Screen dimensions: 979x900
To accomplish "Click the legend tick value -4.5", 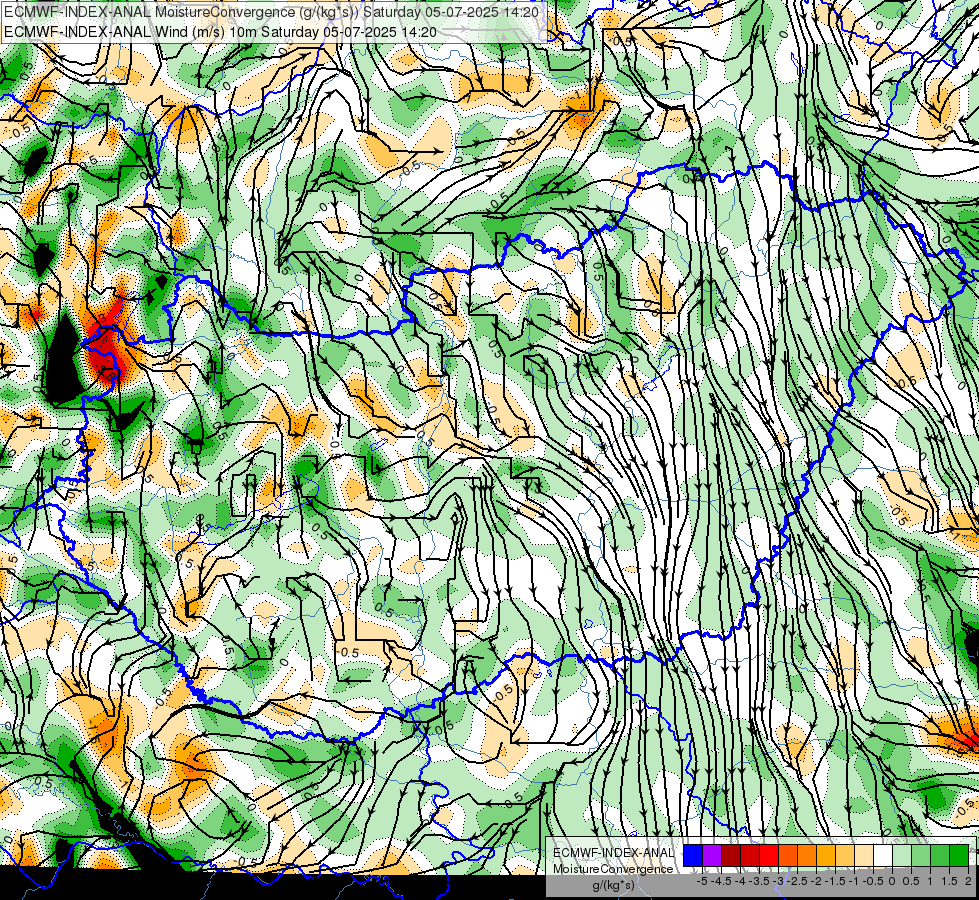I will (721, 881).
